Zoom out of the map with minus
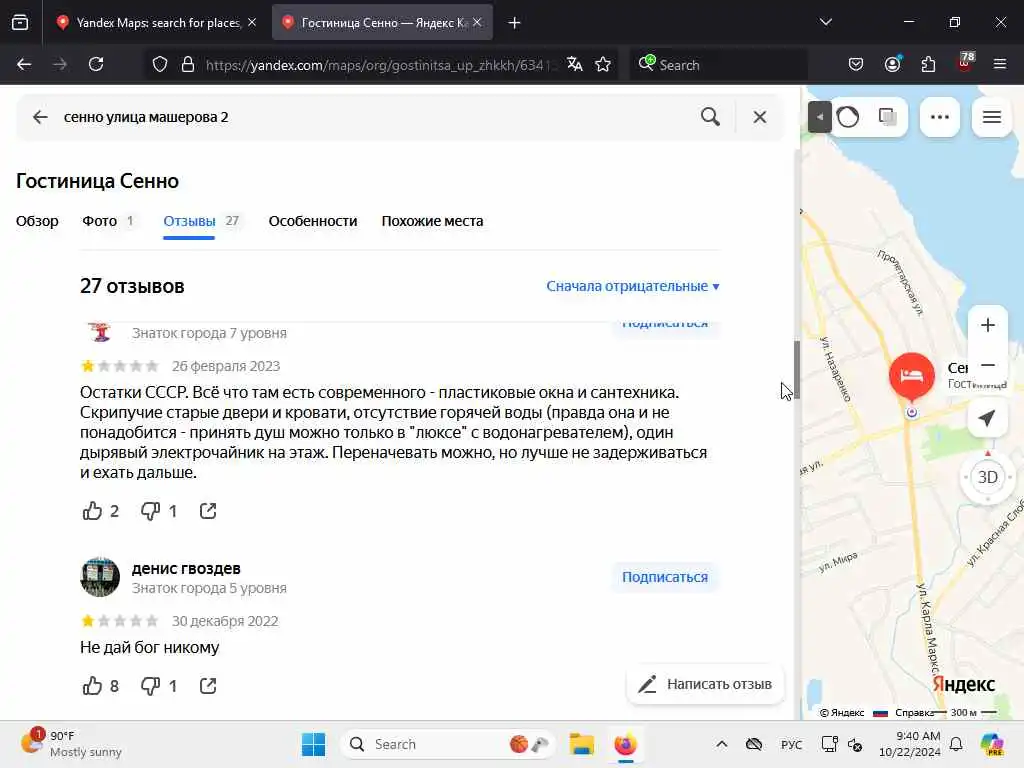Viewport: 1024px width, 768px height. coord(987,365)
